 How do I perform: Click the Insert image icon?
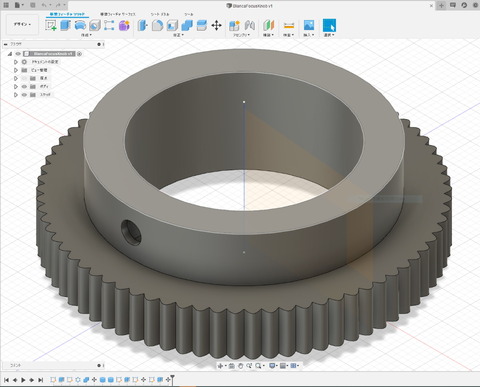[309, 26]
